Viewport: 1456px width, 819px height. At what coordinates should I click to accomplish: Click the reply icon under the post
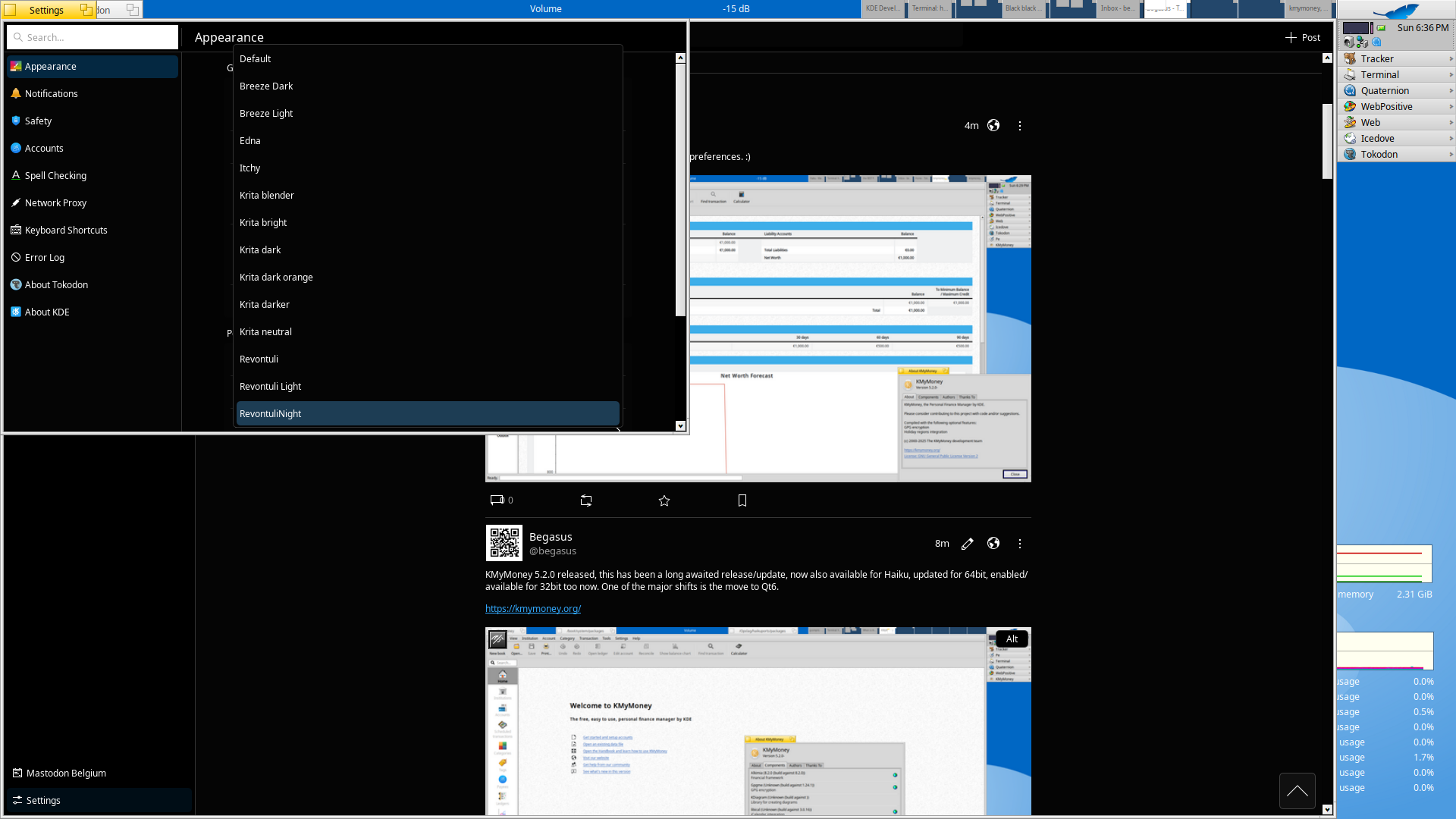tap(497, 500)
